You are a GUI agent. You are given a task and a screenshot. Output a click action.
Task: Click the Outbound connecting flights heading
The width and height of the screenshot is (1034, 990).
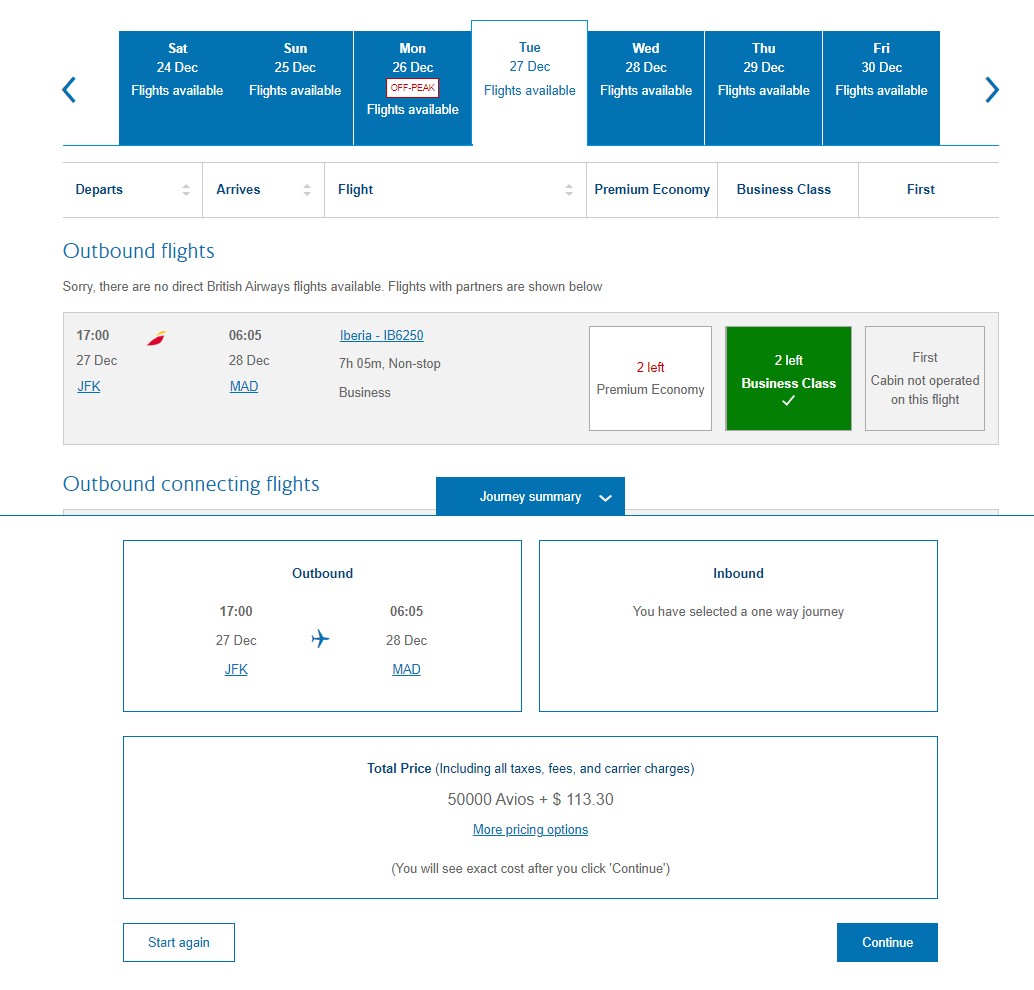pos(191,484)
